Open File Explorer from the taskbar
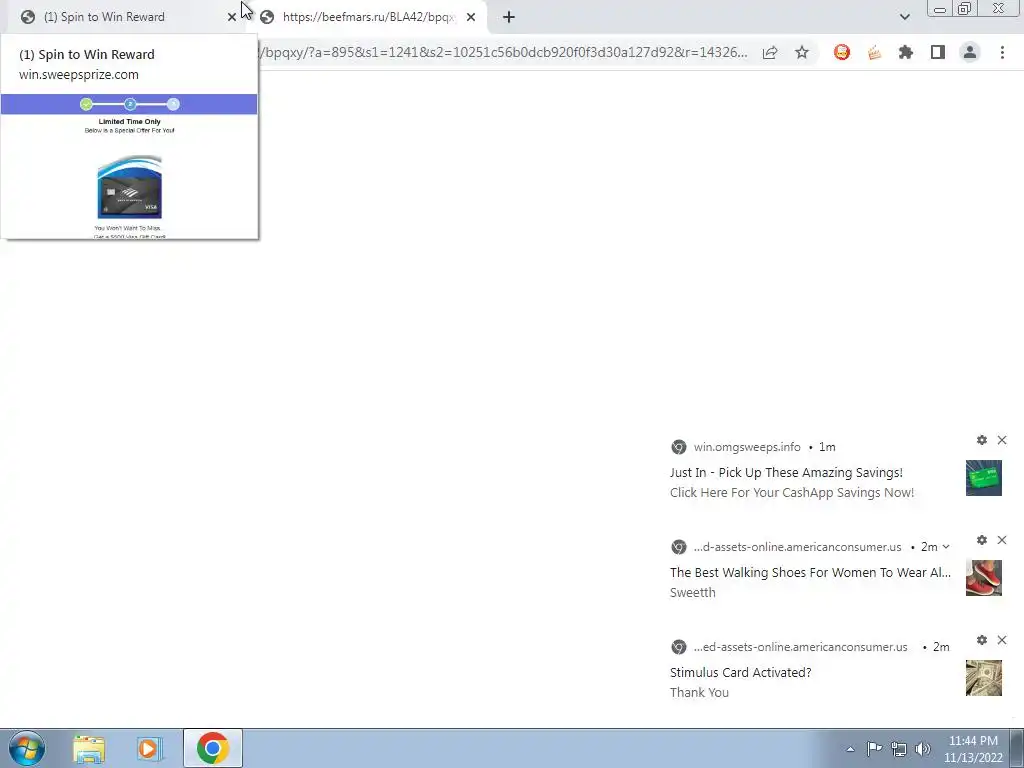The width and height of the screenshot is (1024, 768). [x=88, y=748]
